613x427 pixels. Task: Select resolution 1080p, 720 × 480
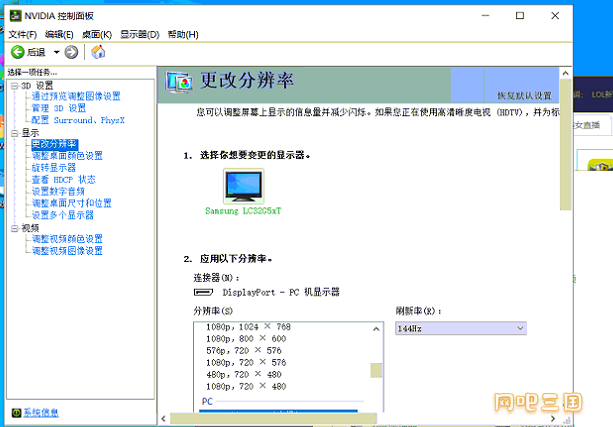pos(246,387)
